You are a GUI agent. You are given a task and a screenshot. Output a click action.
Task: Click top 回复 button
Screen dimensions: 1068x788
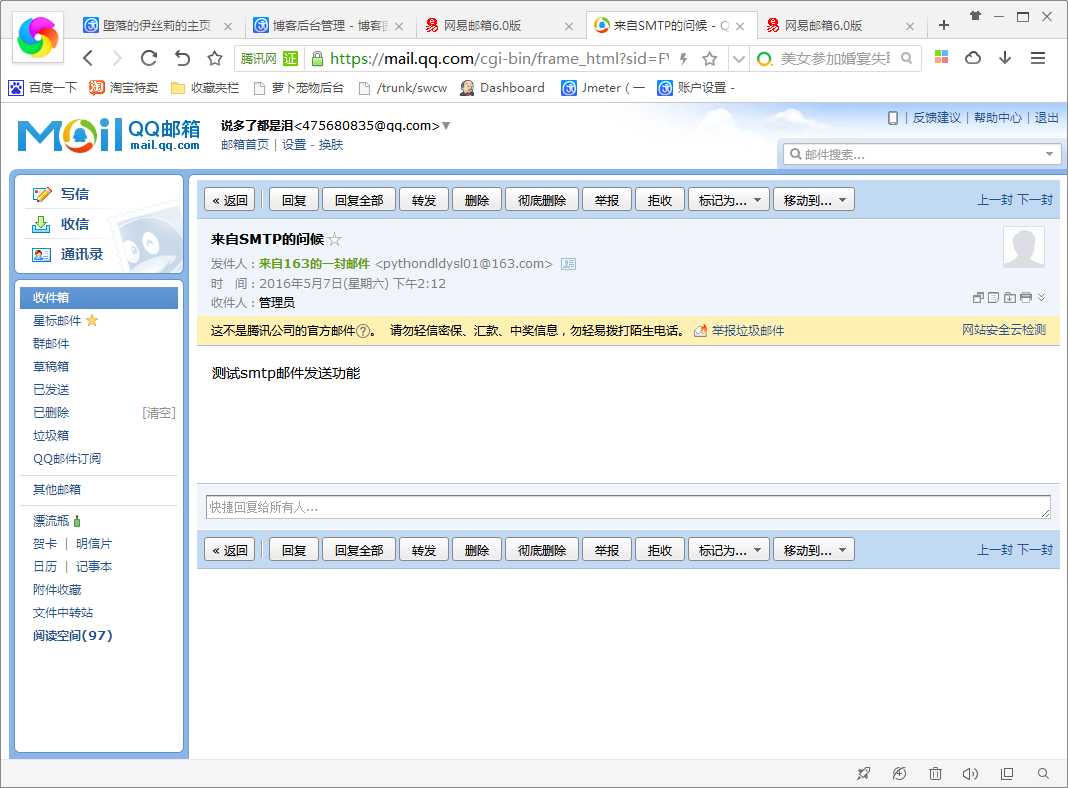[294, 200]
